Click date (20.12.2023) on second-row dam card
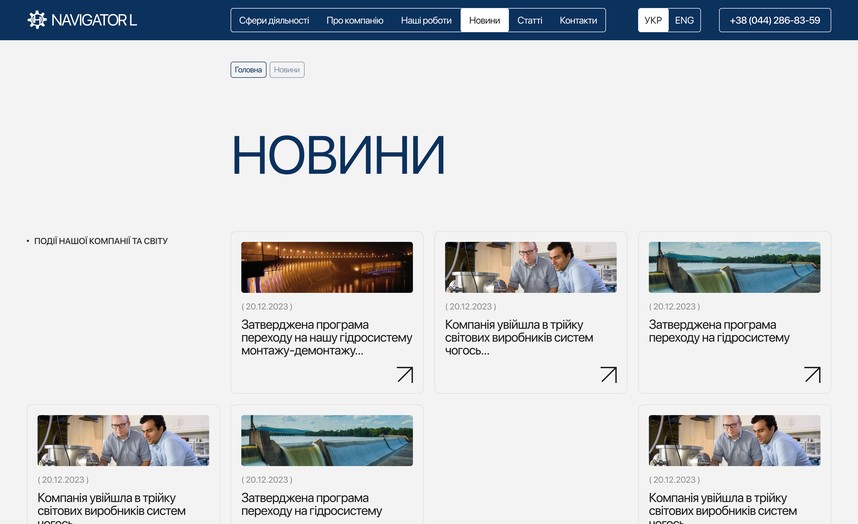Viewport: 858px width, 524px height. (x=267, y=480)
